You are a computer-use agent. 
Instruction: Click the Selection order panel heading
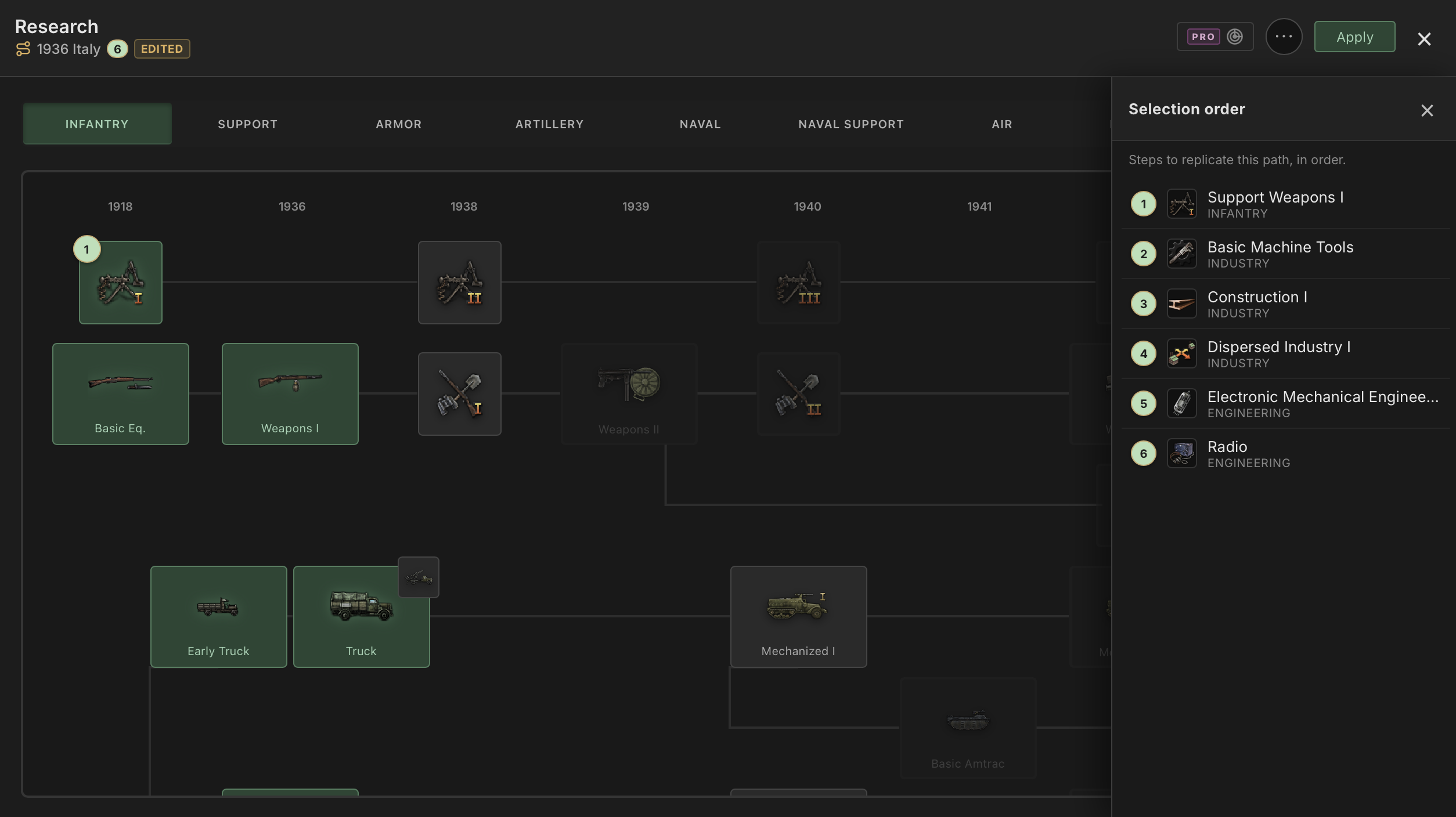pyautogui.click(x=1187, y=109)
